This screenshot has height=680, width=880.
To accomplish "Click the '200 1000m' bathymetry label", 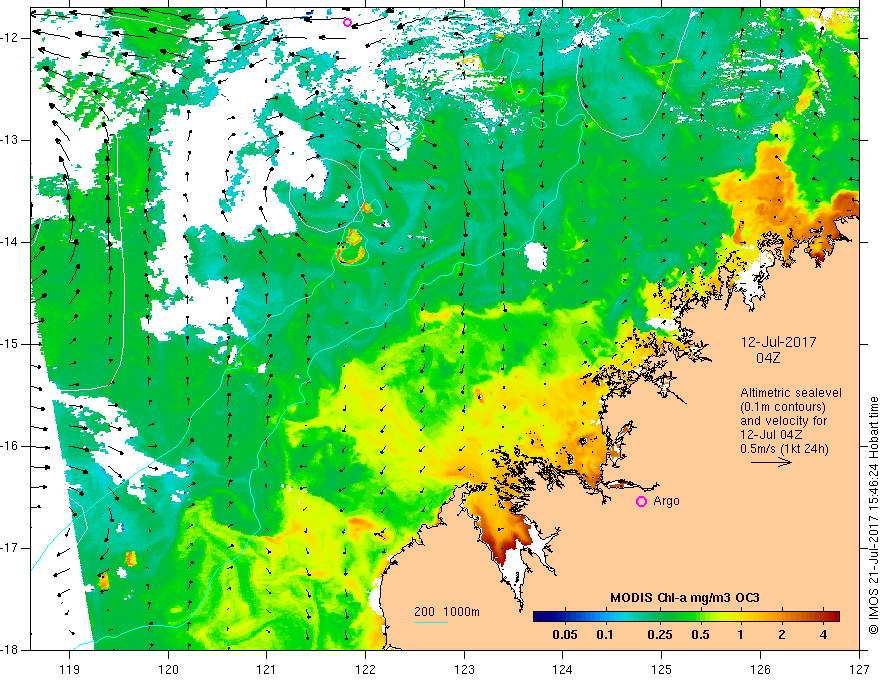I will tap(447, 612).
